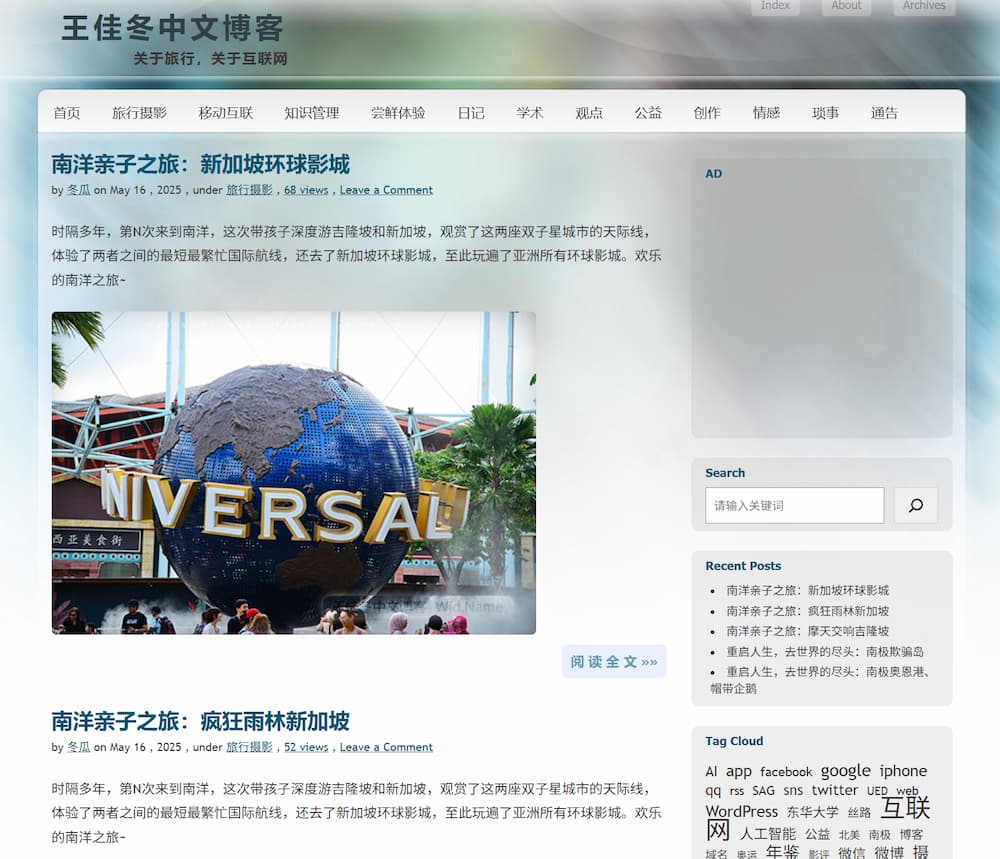
Task: Open the 移动互联 menu category
Action: 225,113
